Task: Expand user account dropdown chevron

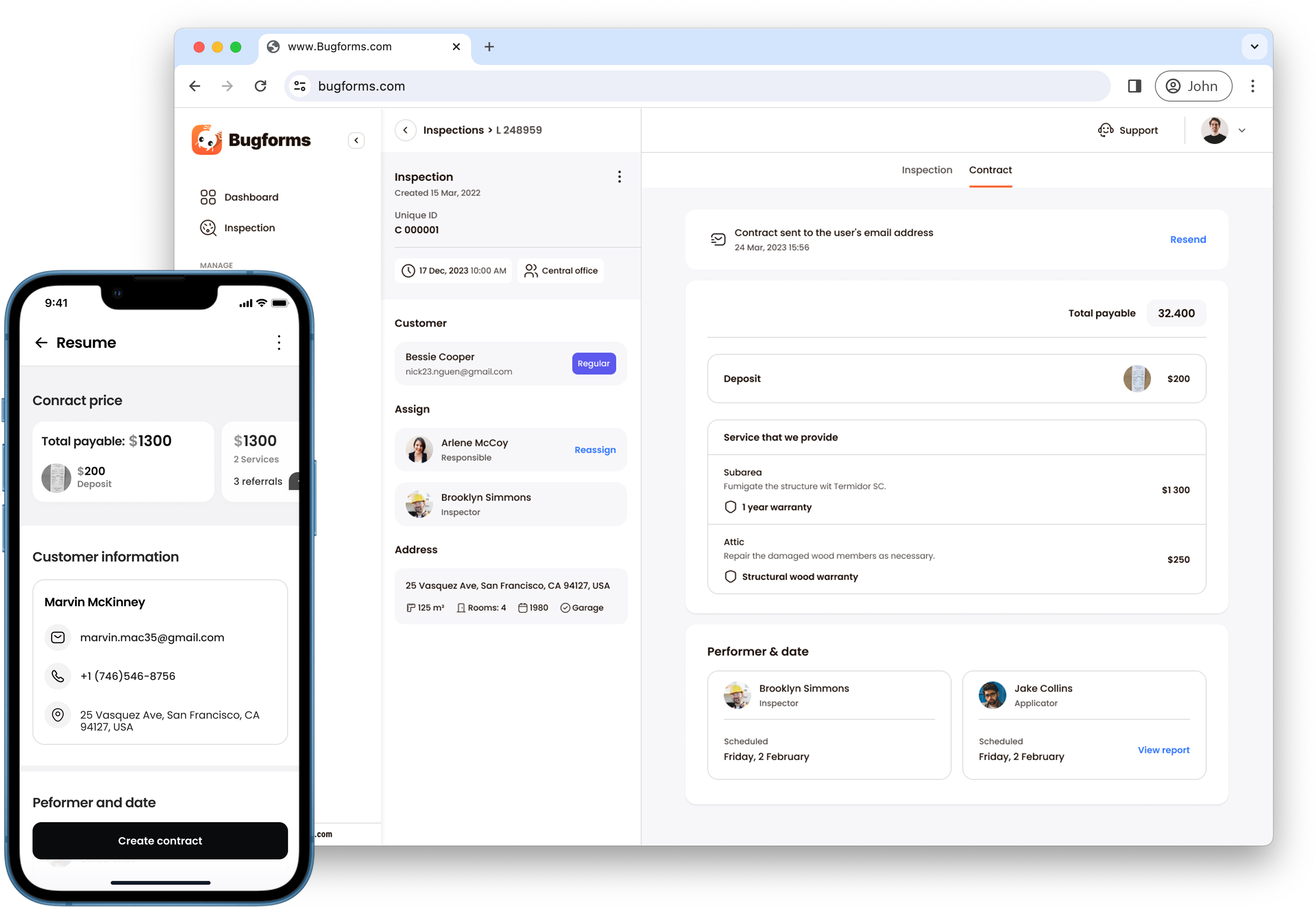Action: [1241, 131]
